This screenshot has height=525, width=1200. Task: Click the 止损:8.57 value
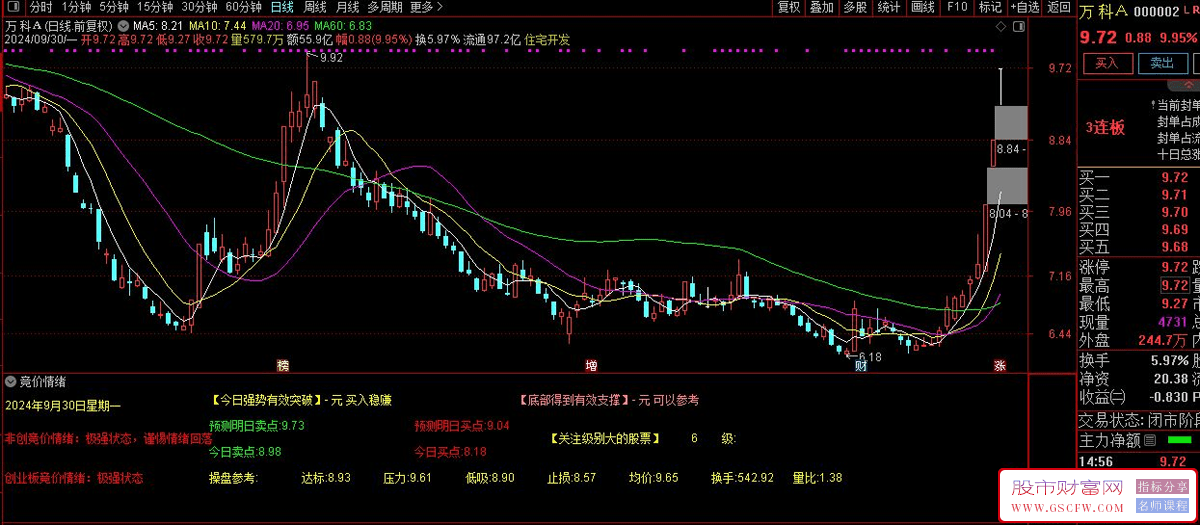[572, 479]
